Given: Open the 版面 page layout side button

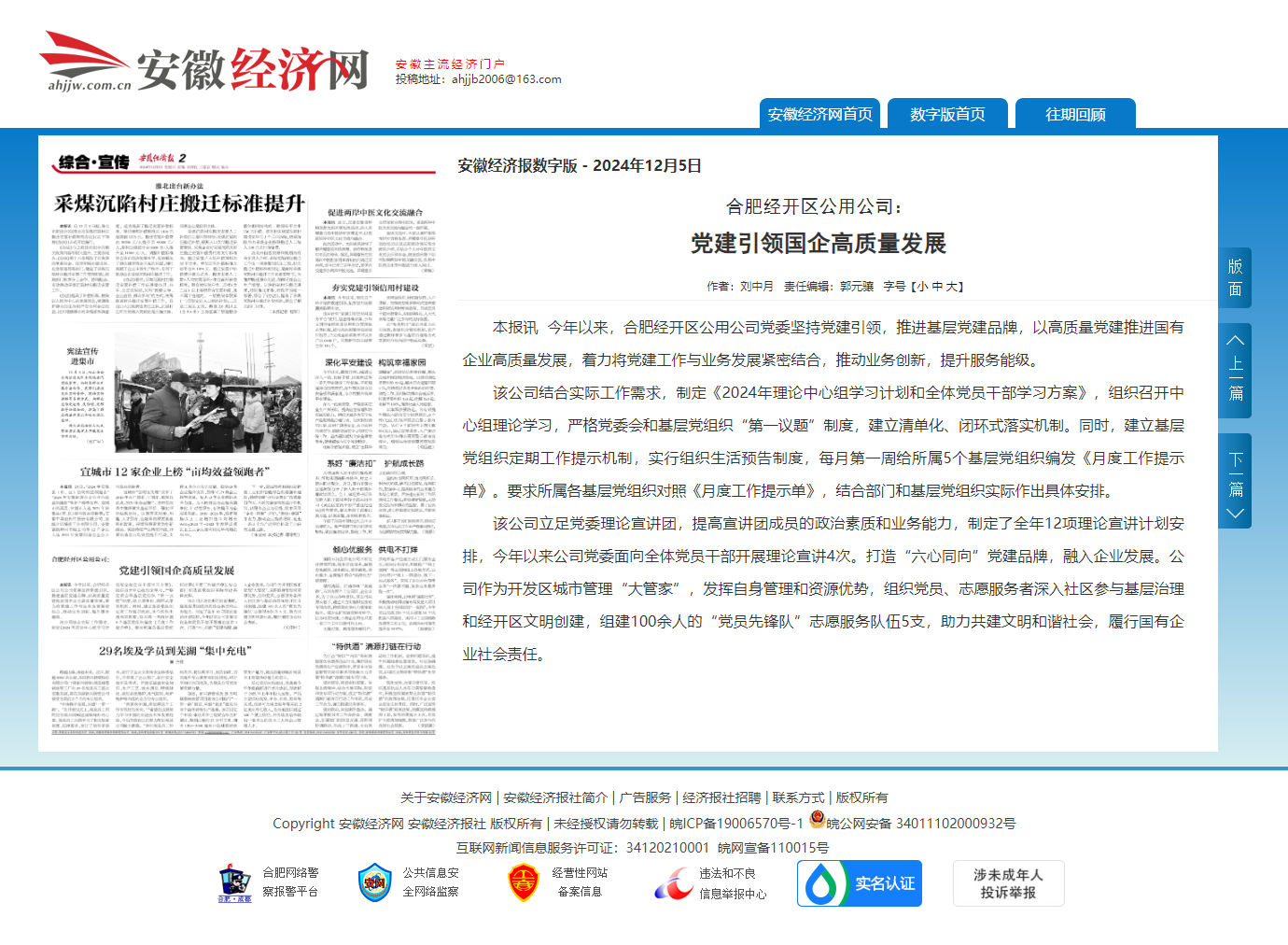Looking at the screenshot, I should [1235, 278].
